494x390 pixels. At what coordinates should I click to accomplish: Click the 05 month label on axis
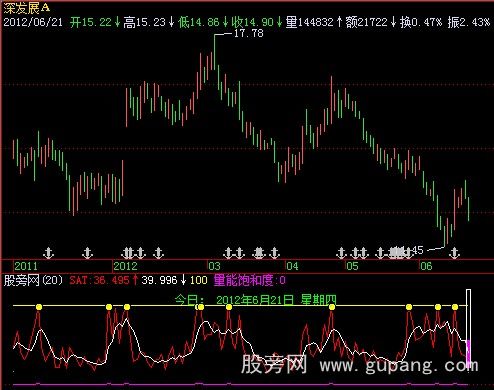point(352,266)
